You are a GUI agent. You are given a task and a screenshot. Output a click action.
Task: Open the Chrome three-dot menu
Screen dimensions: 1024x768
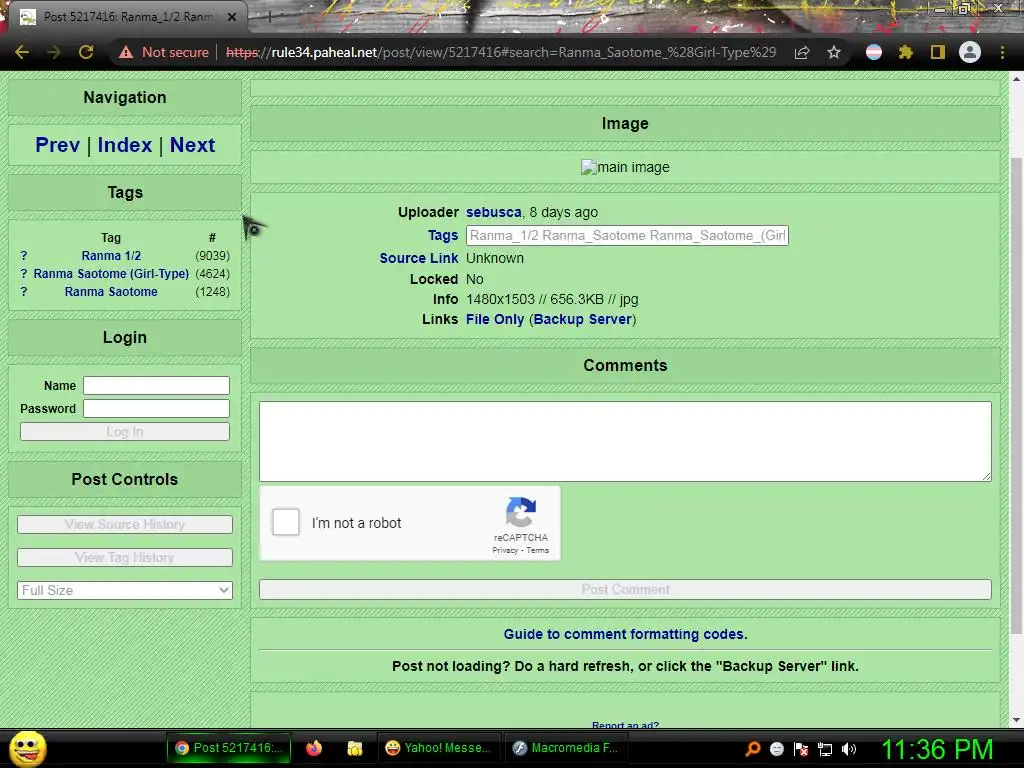[1002, 52]
